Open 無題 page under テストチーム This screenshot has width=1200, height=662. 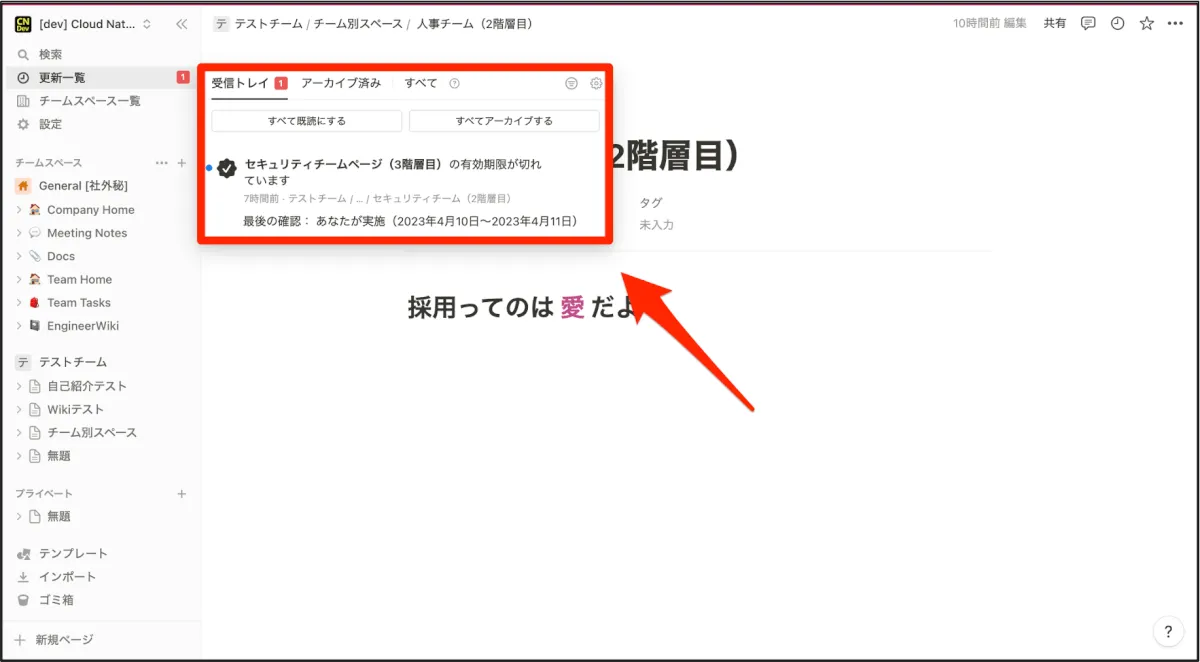click(x=59, y=456)
